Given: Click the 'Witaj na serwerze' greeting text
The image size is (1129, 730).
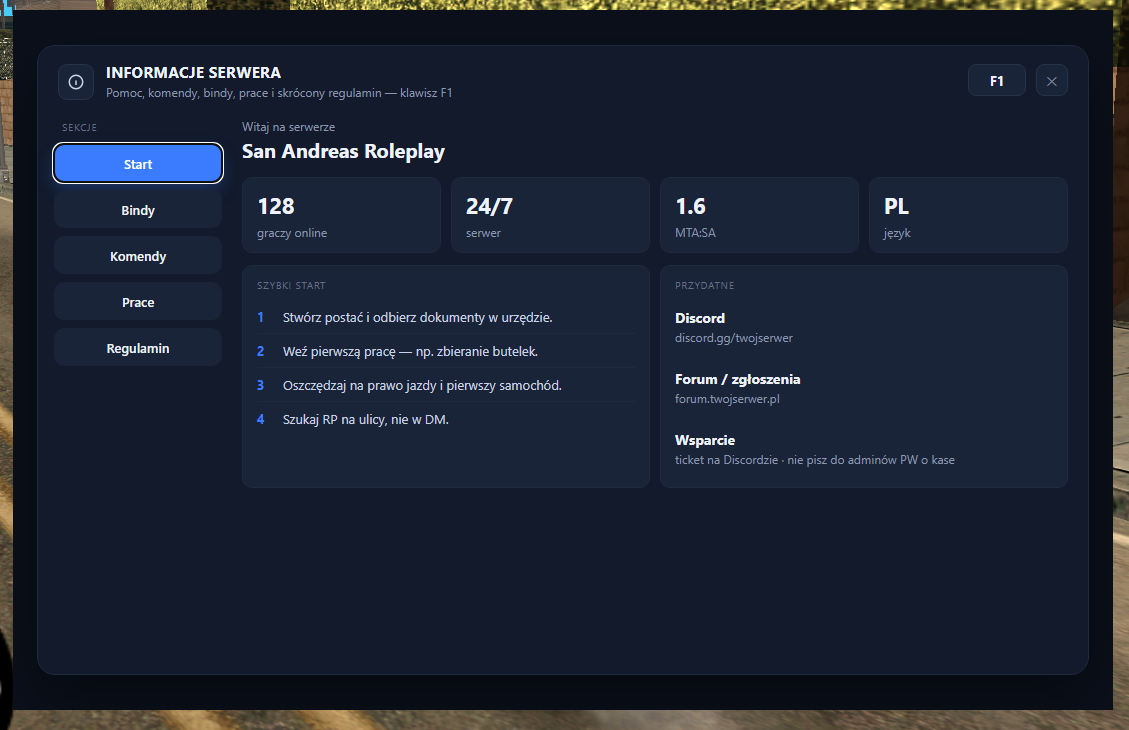Looking at the screenshot, I should click(288, 127).
